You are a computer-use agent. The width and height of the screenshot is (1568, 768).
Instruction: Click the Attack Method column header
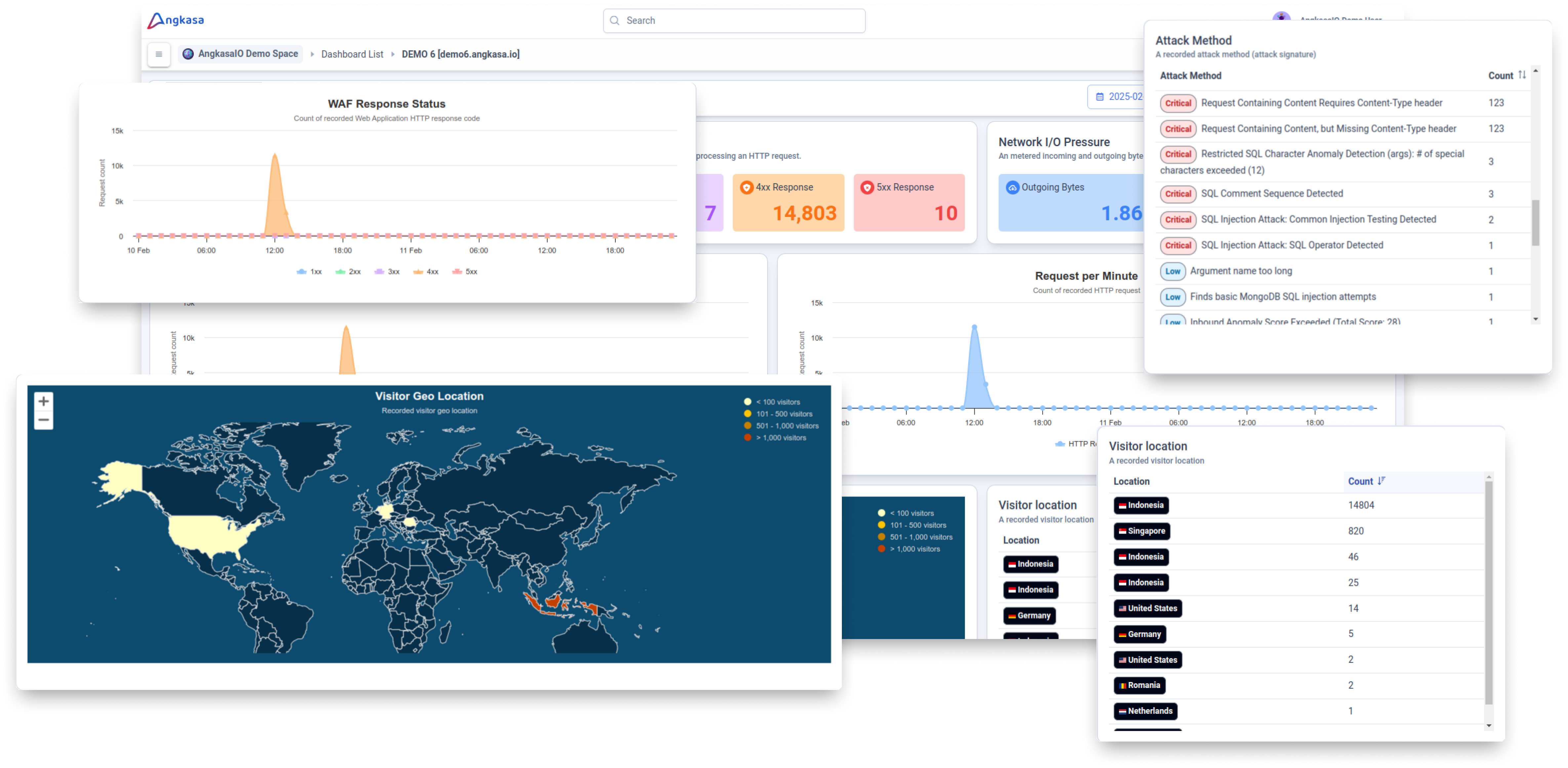pos(1190,76)
